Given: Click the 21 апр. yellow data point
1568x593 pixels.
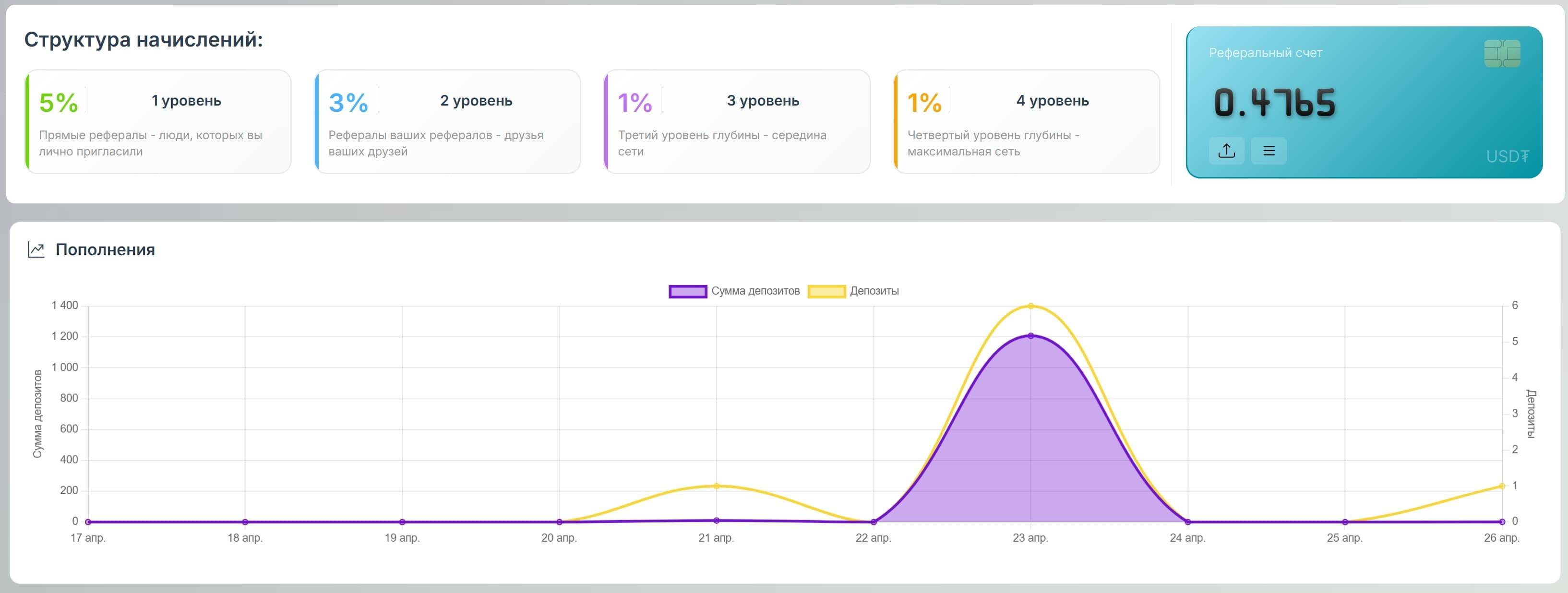Looking at the screenshot, I should [717, 486].
